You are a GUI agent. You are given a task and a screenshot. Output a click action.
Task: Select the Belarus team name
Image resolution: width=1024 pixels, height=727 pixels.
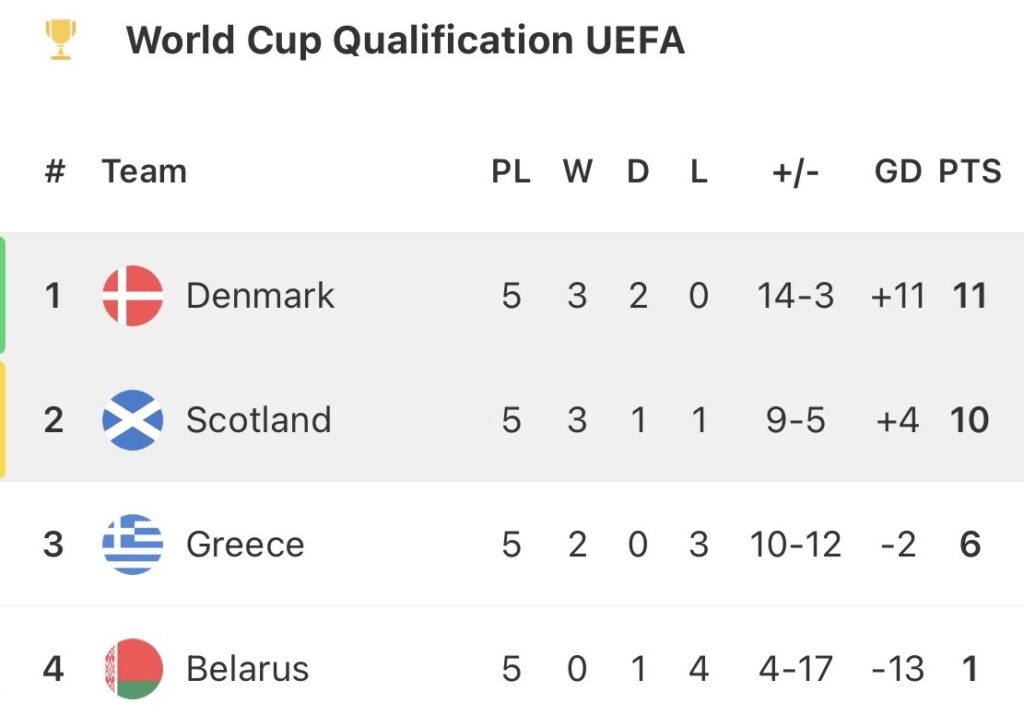pyautogui.click(x=247, y=669)
